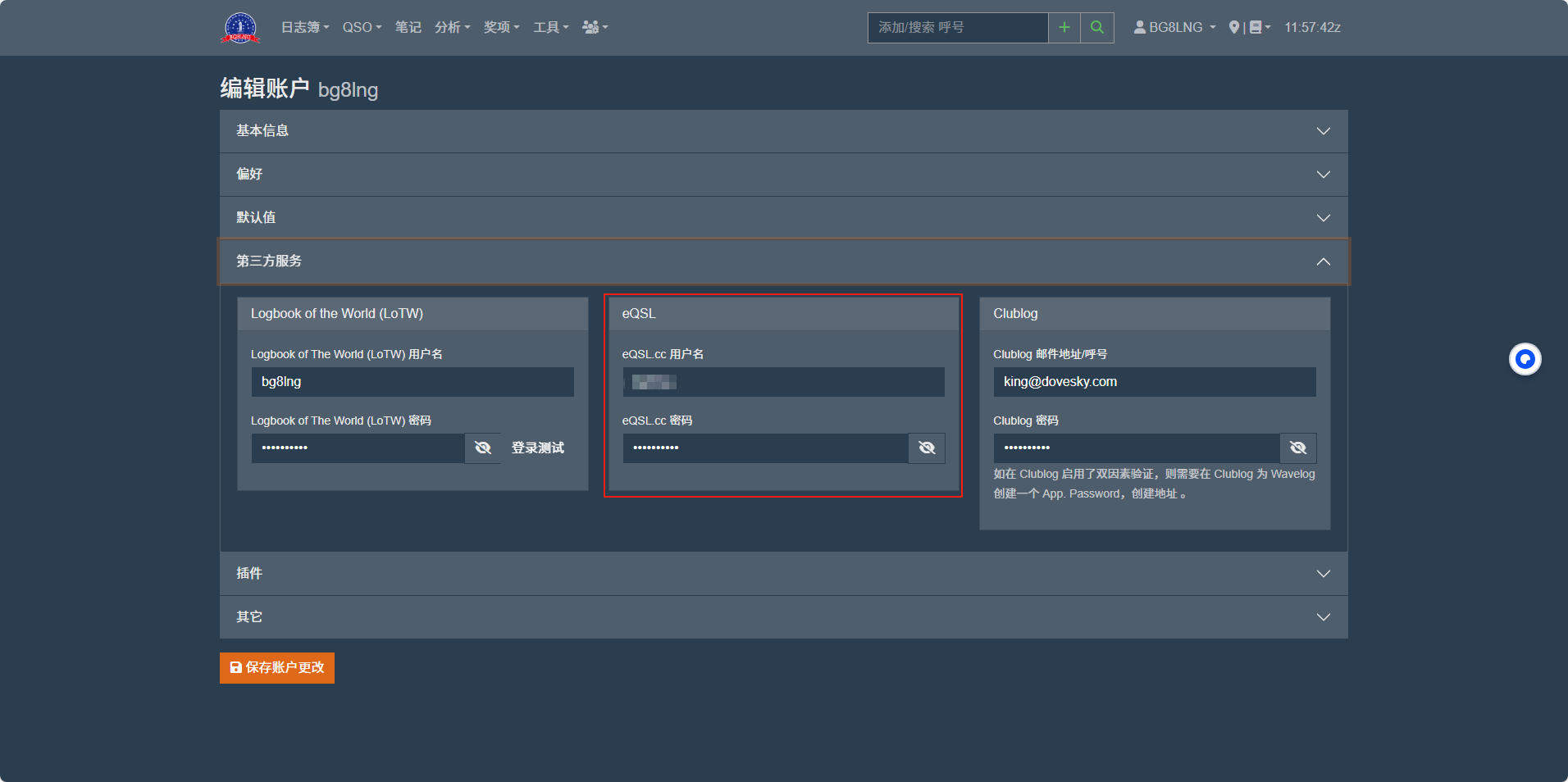
Task: Toggle eQSL.cc password visibility
Action: tap(927, 448)
